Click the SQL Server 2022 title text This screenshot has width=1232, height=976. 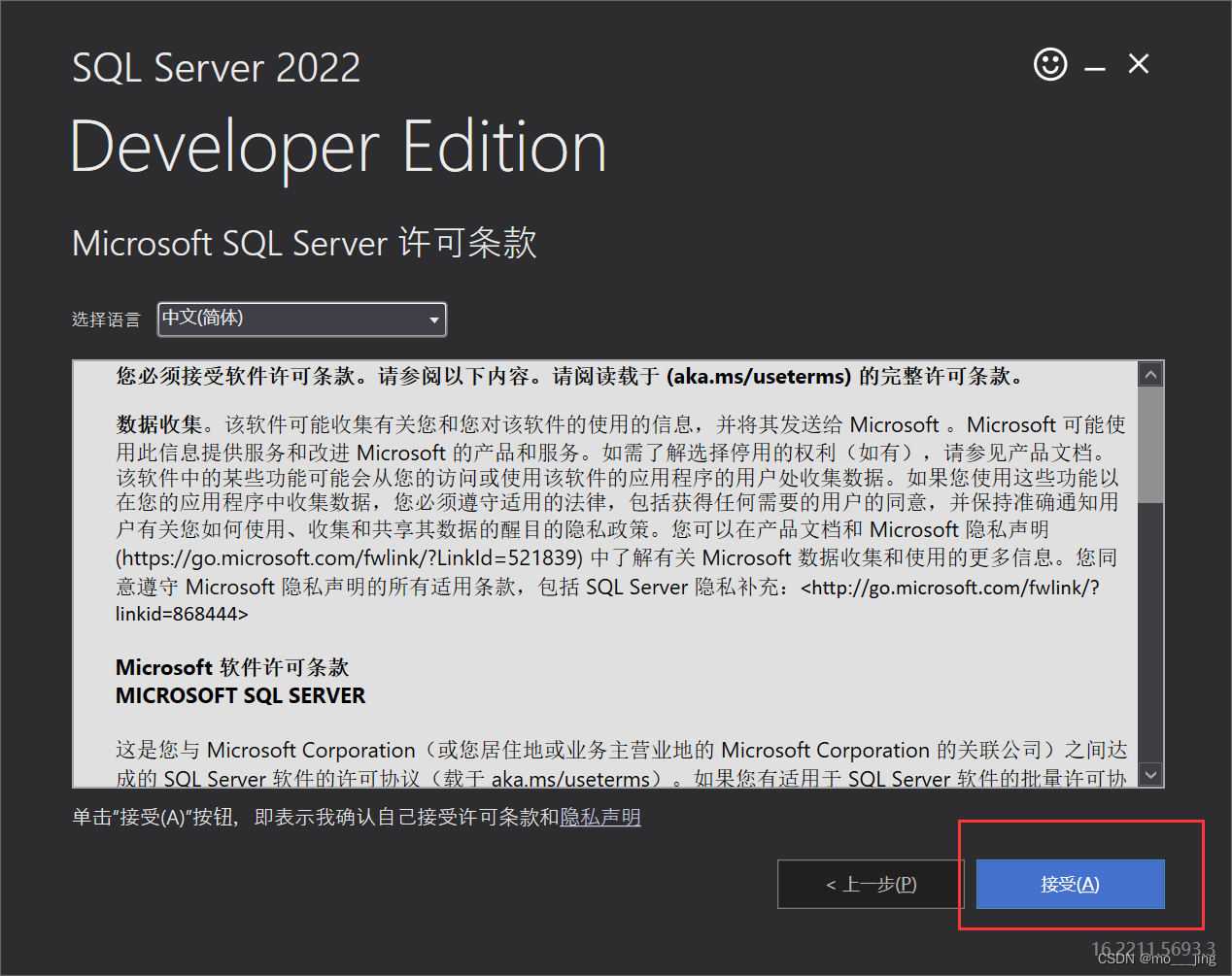pyautogui.click(x=216, y=68)
